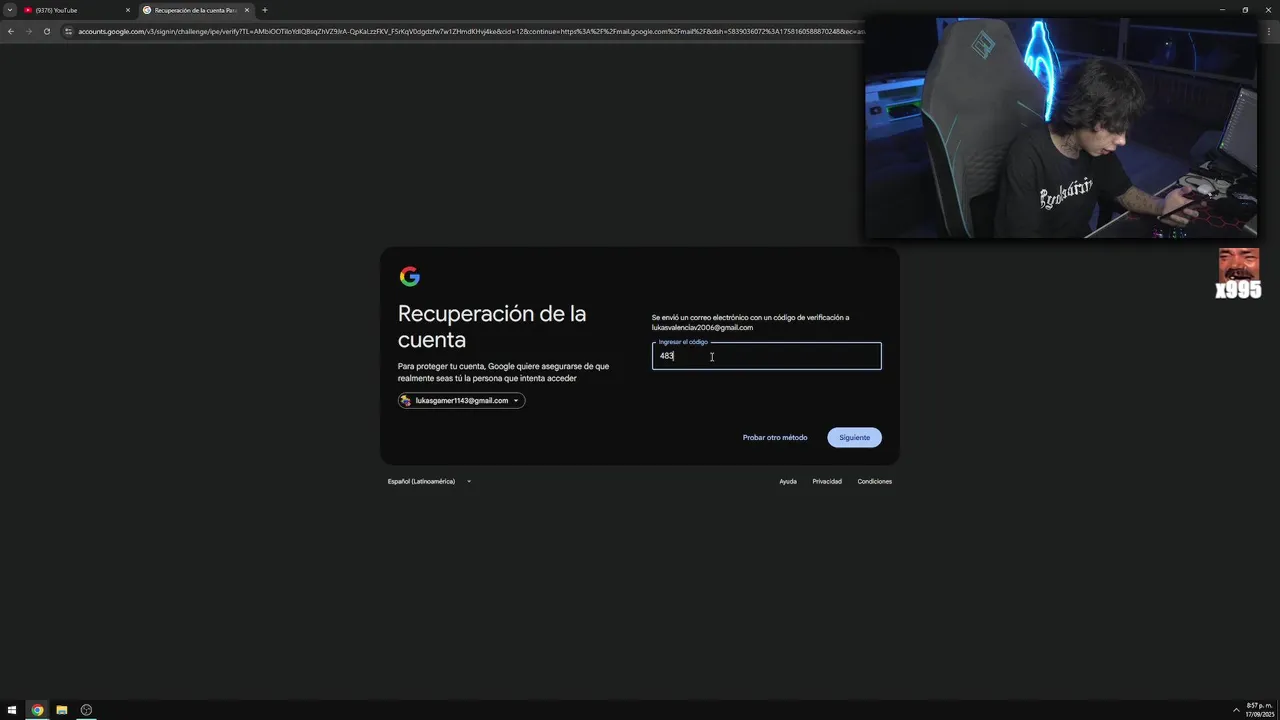This screenshot has width=1280, height=720.
Task: Open the Privacidad link
Action: pyautogui.click(x=827, y=481)
